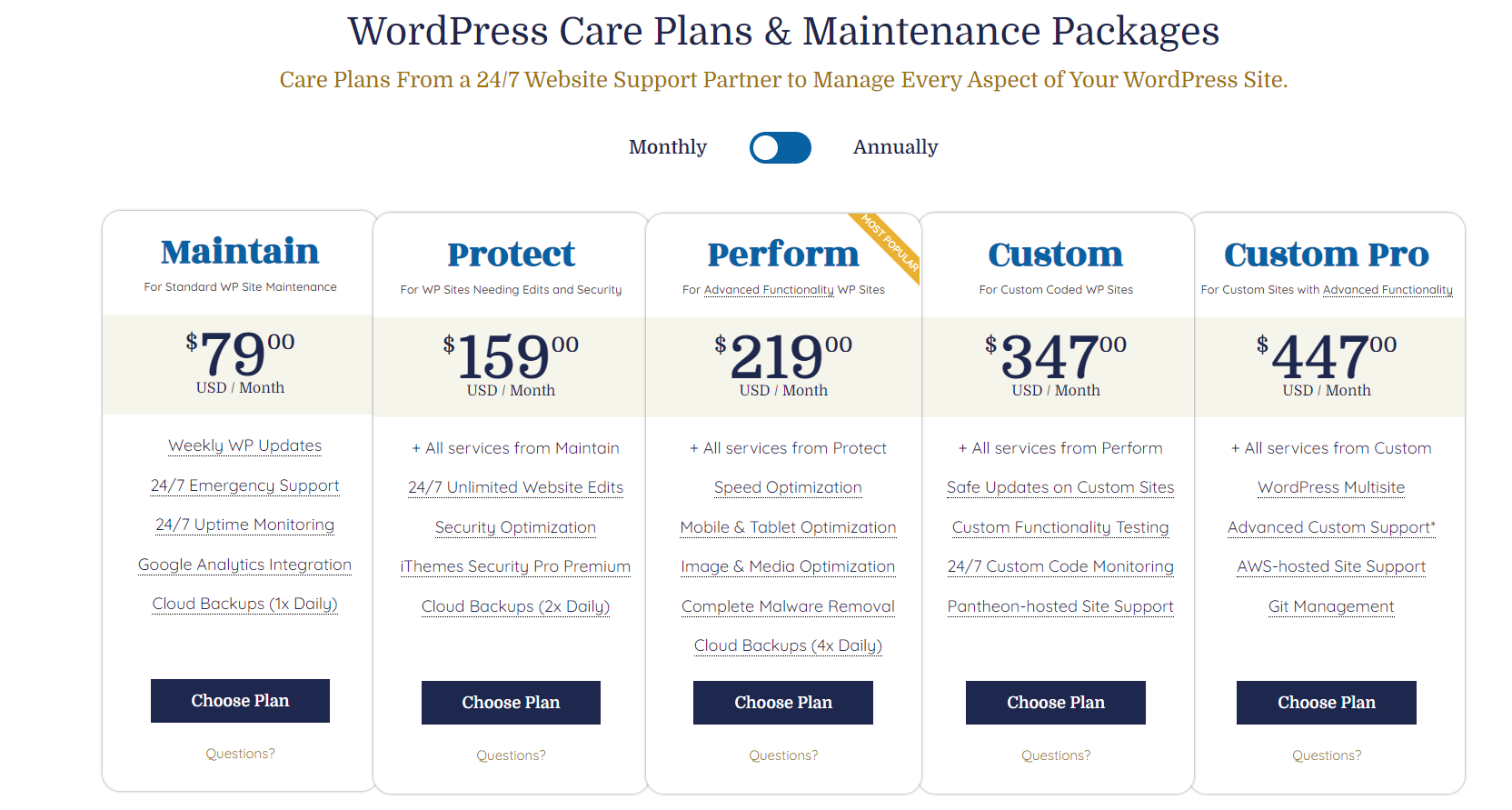Open Pantheon-hosted Site Support link

tap(1059, 606)
